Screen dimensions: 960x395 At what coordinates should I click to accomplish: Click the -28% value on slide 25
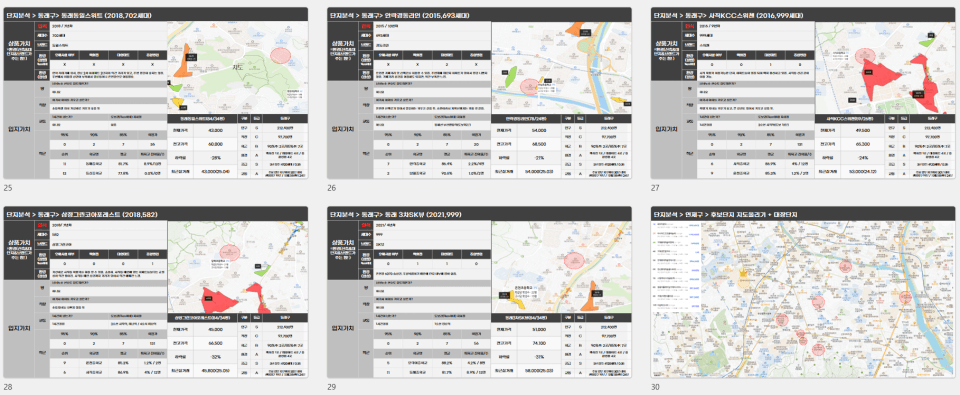(216, 159)
